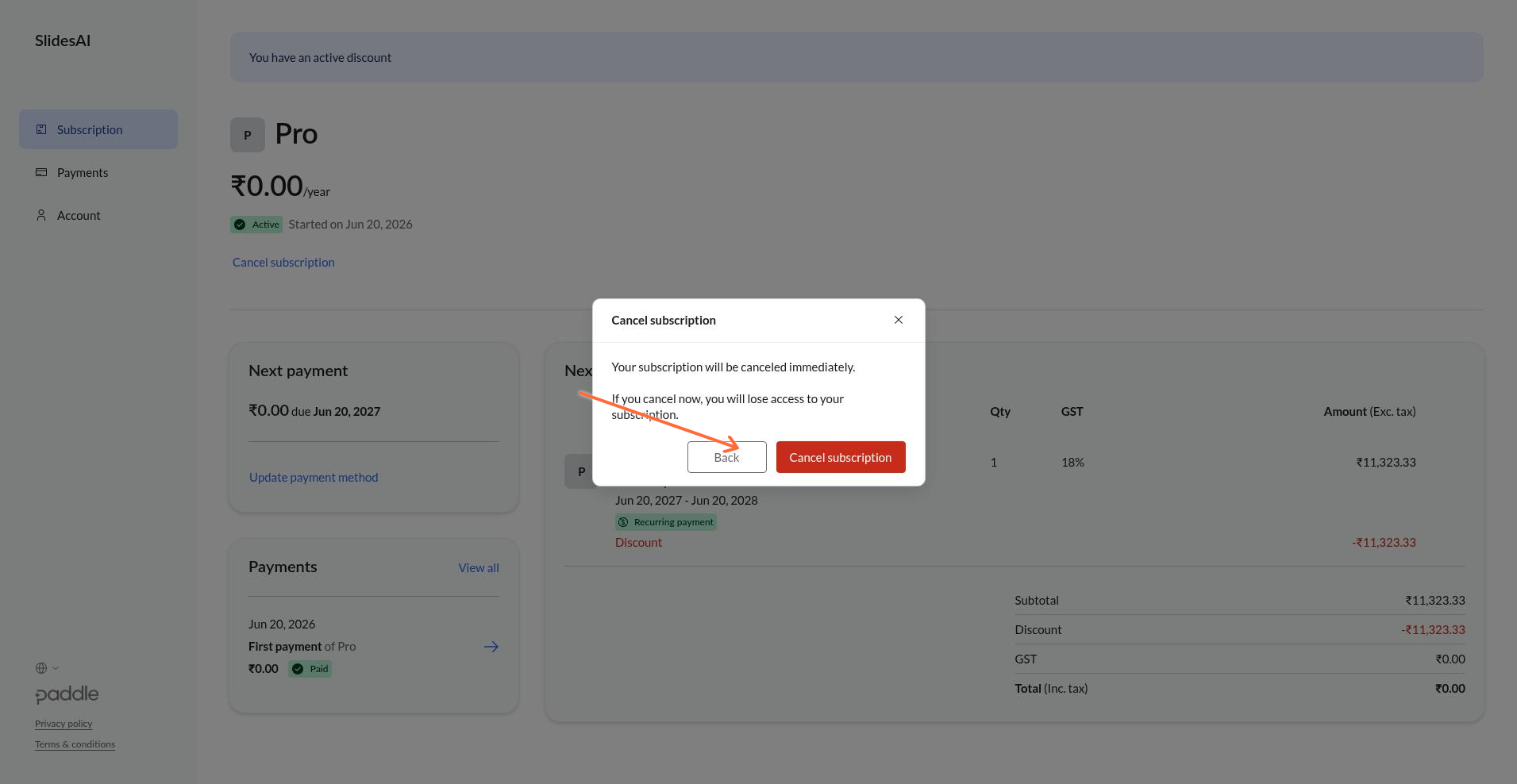1517x784 pixels.
Task: Confirm with red Cancel subscription button
Action: point(841,457)
